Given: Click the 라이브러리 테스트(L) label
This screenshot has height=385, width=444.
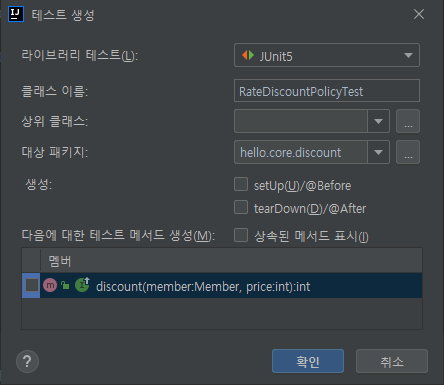Looking at the screenshot, I should pos(80,55).
